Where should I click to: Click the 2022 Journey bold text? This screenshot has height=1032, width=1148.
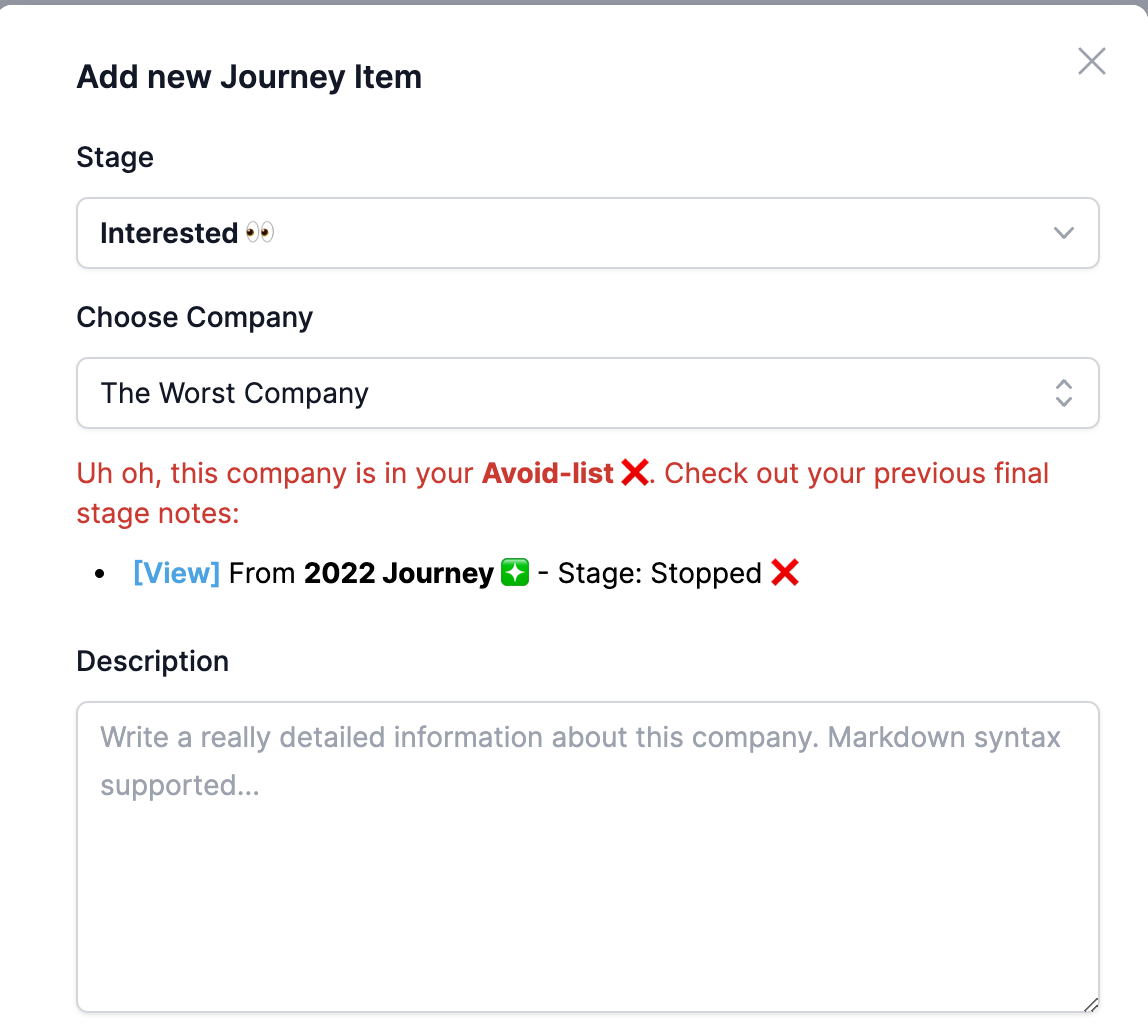coord(399,573)
